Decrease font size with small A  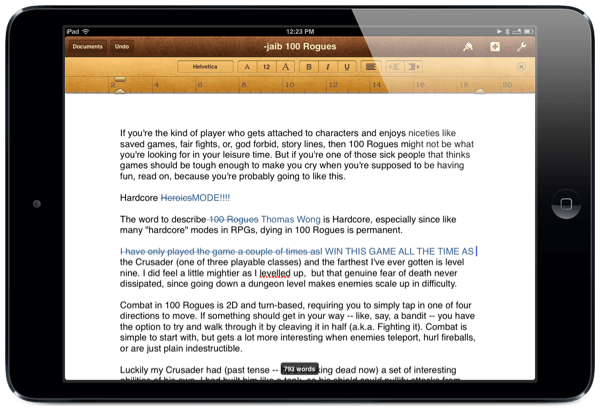[247, 67]
